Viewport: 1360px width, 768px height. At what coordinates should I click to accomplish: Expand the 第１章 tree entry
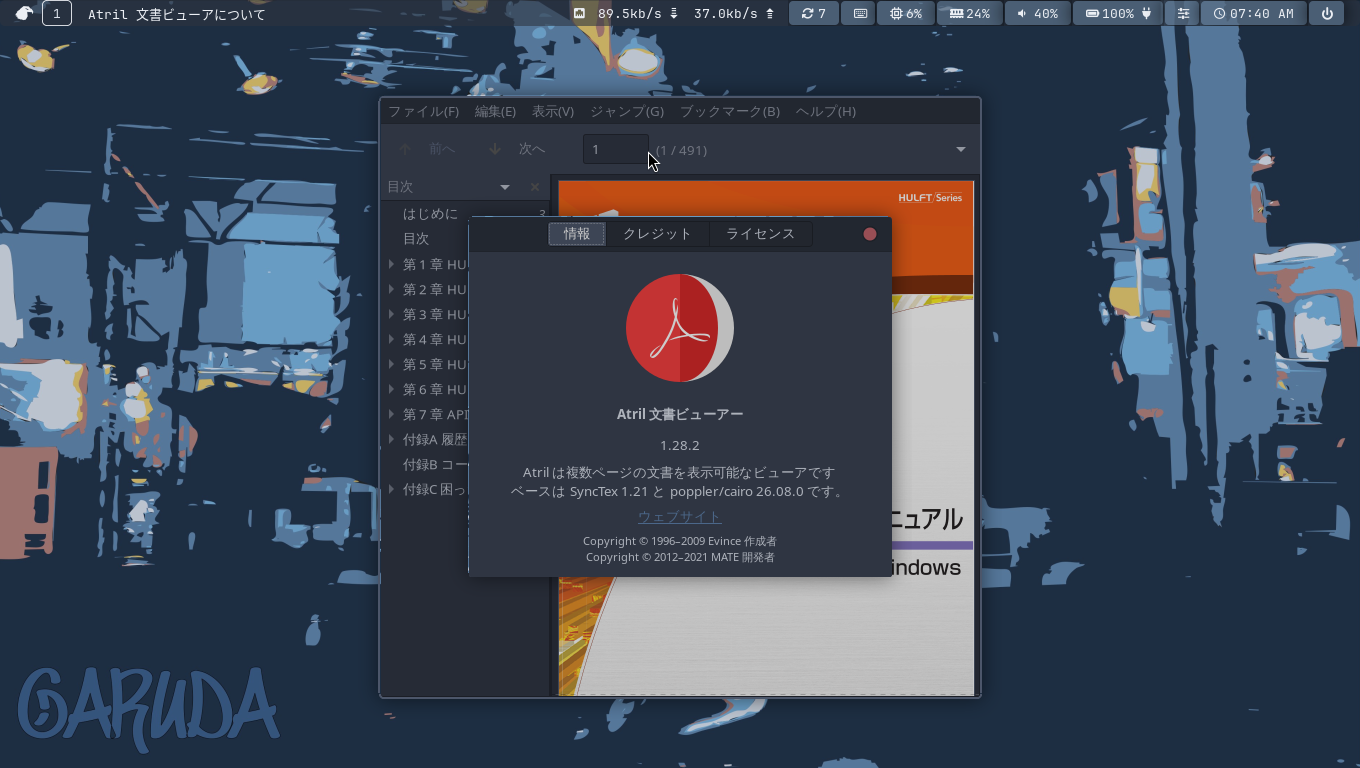(392, 264)
